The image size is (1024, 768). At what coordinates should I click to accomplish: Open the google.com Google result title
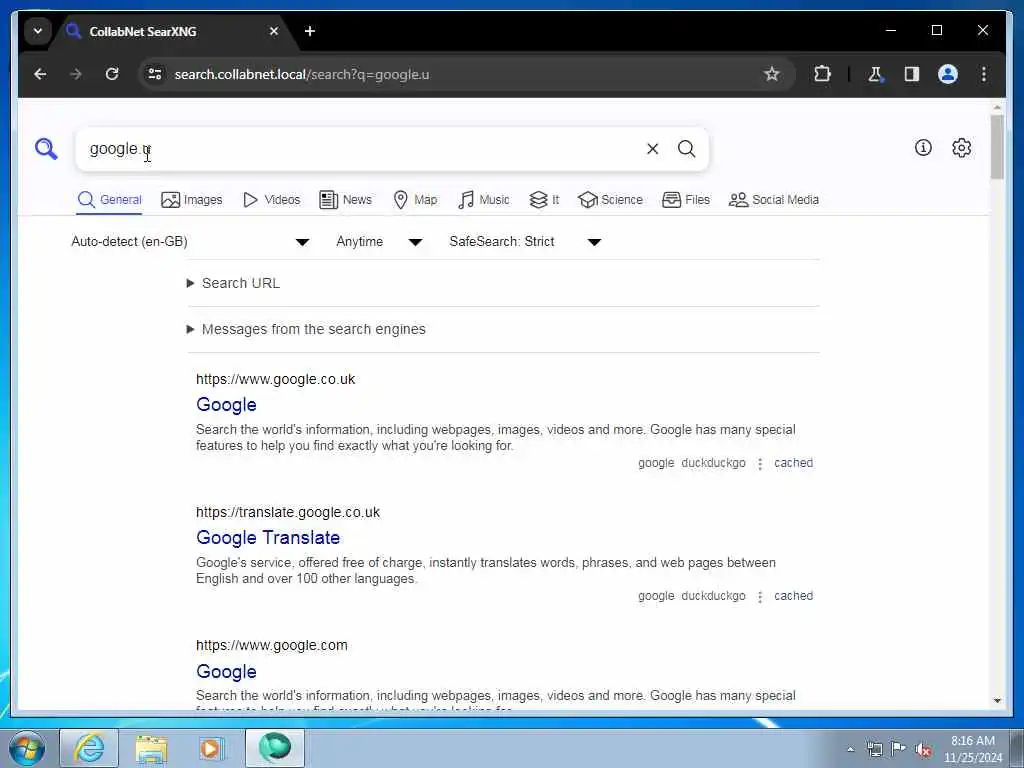[226, 671]
